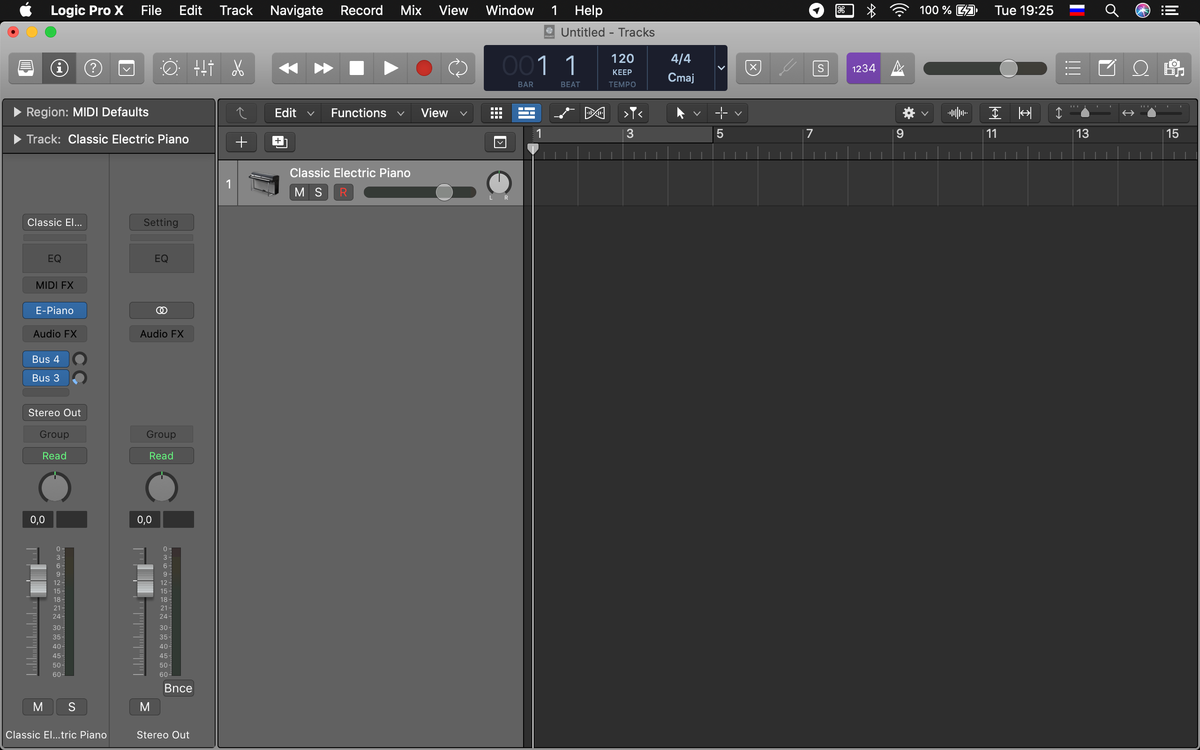Open the Record menu
The height and width of the screenshot is (750, 1200).
361,10
